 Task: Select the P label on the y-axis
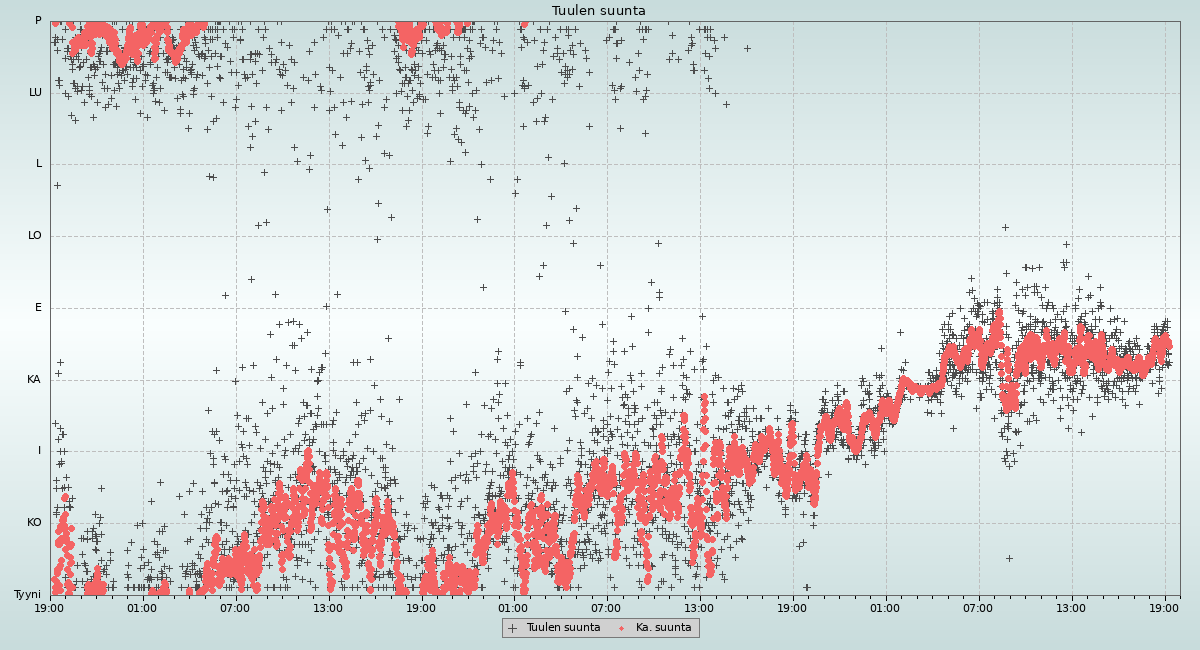38,21
